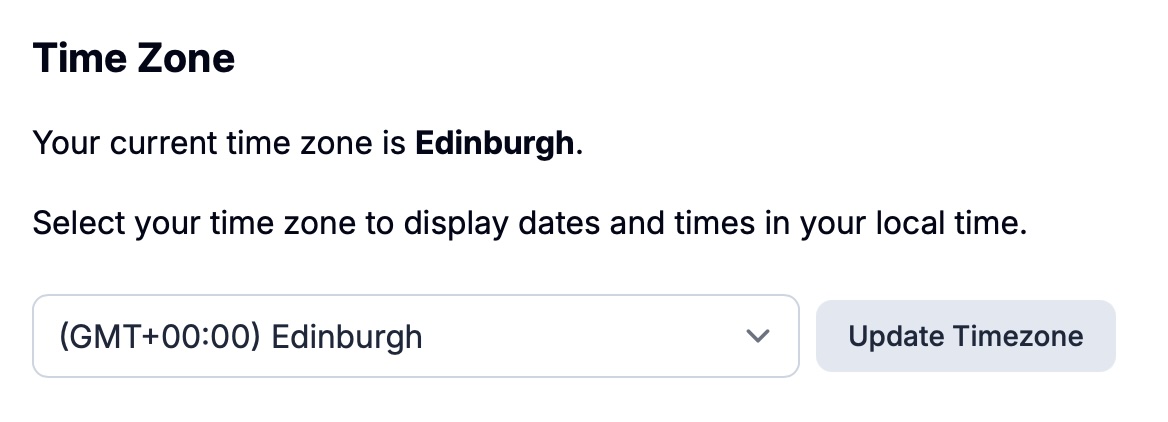Image resolution: width=1168 pixels, height=422 pixels.
Task: Click the Update Timezone button
Action: click(x=965, y=336)
